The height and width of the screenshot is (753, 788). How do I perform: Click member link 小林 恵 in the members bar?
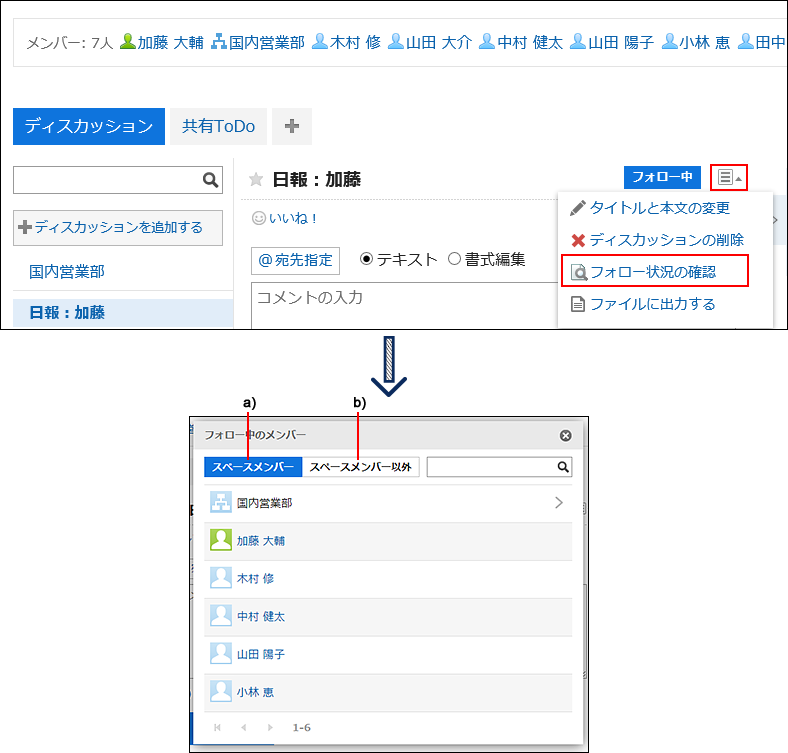click(704, 42)
